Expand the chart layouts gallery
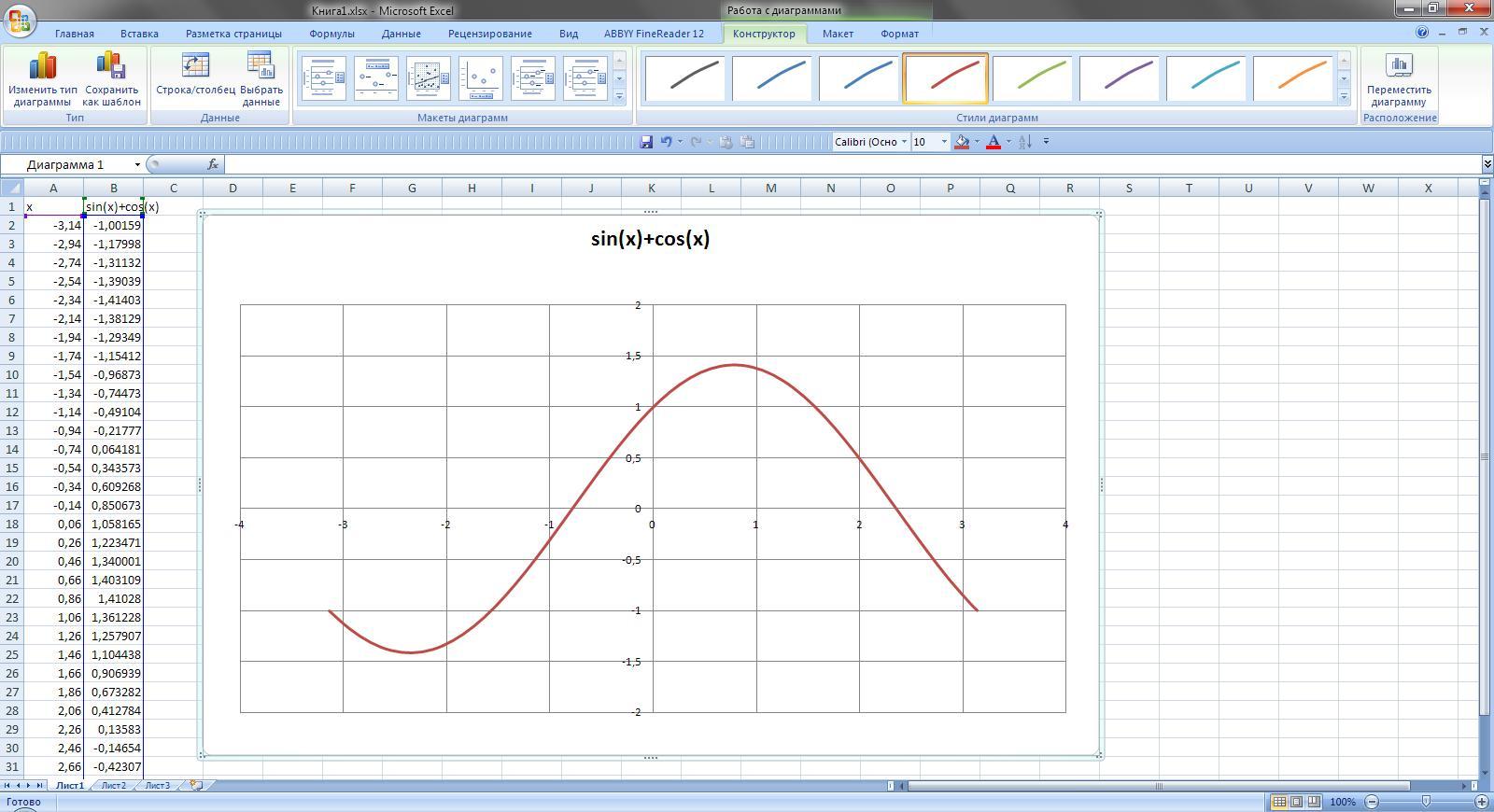 click(619, 96)
